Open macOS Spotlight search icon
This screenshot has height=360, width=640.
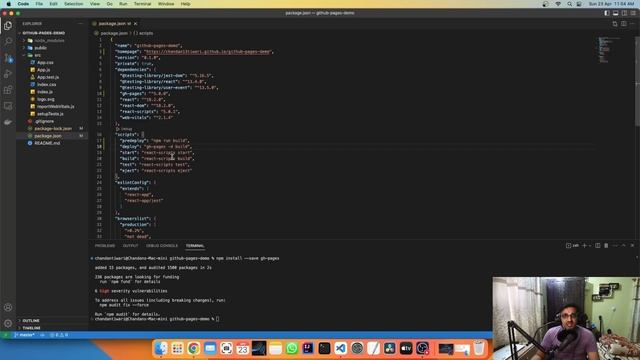click(x=569, y=4)
